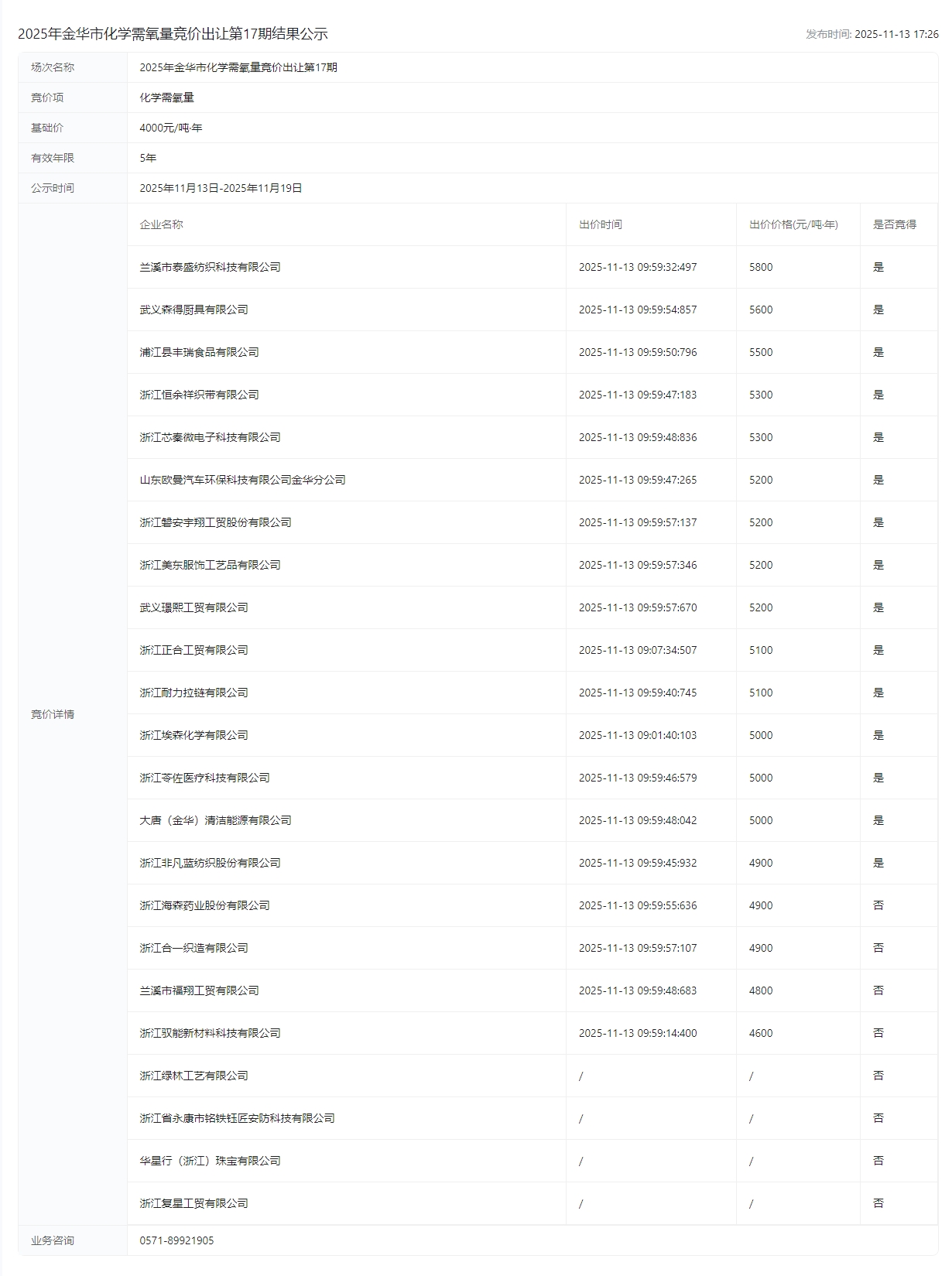The image size is (952, 1276).
Task: Click the phone number 0571-89921905
Action: click(x=176, y=1240)
